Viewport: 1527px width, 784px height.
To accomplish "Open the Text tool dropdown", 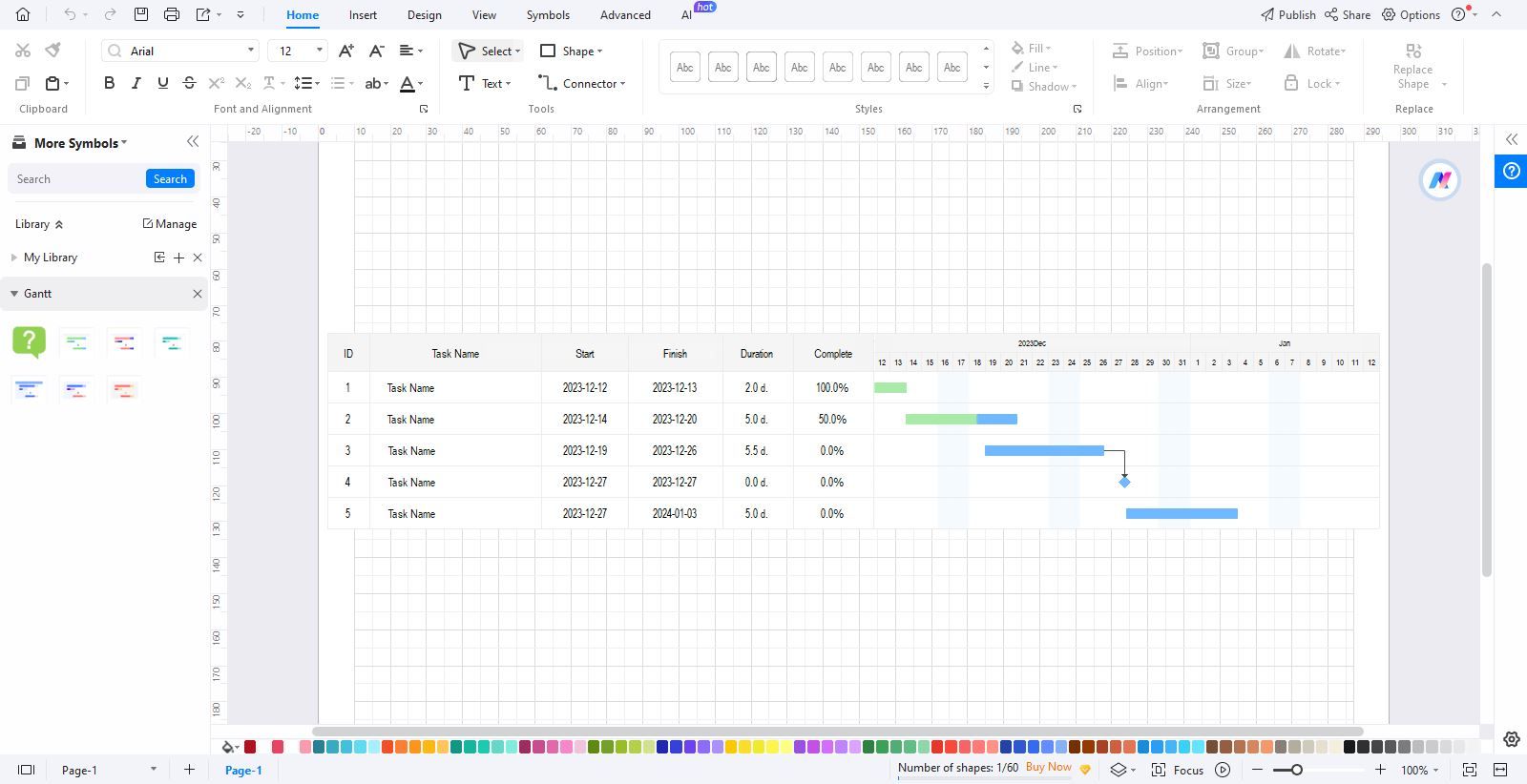I will (508, 84).
